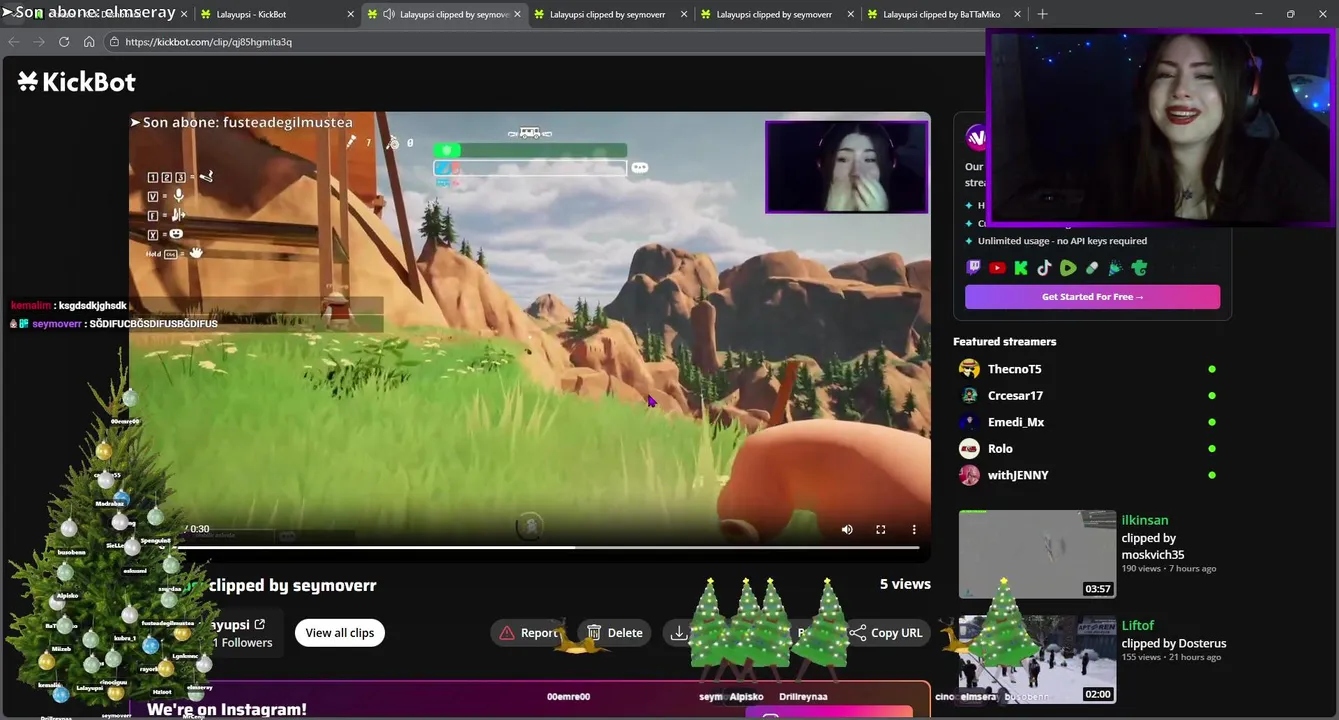This screenshot has width=1339, height=720.
Task: Click the 'Featured streamers' heading
Action: [x=1004, y=342]
